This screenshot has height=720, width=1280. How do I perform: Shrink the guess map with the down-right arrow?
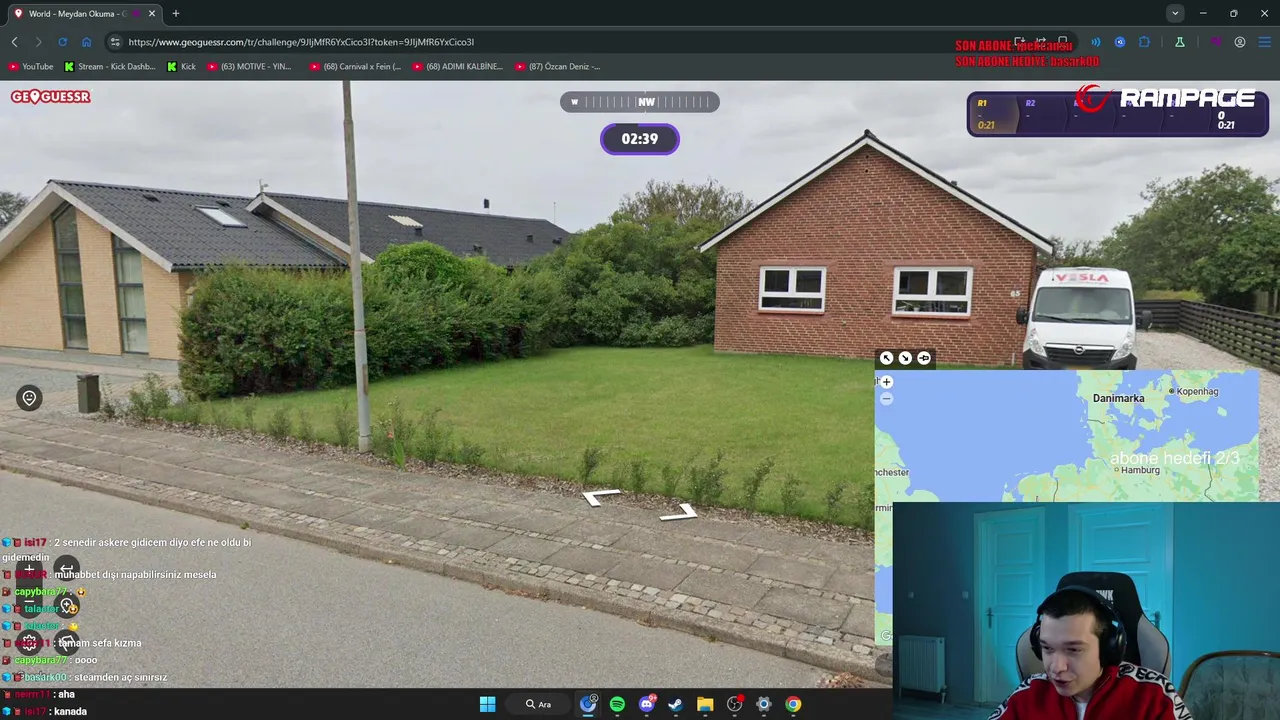905,358
